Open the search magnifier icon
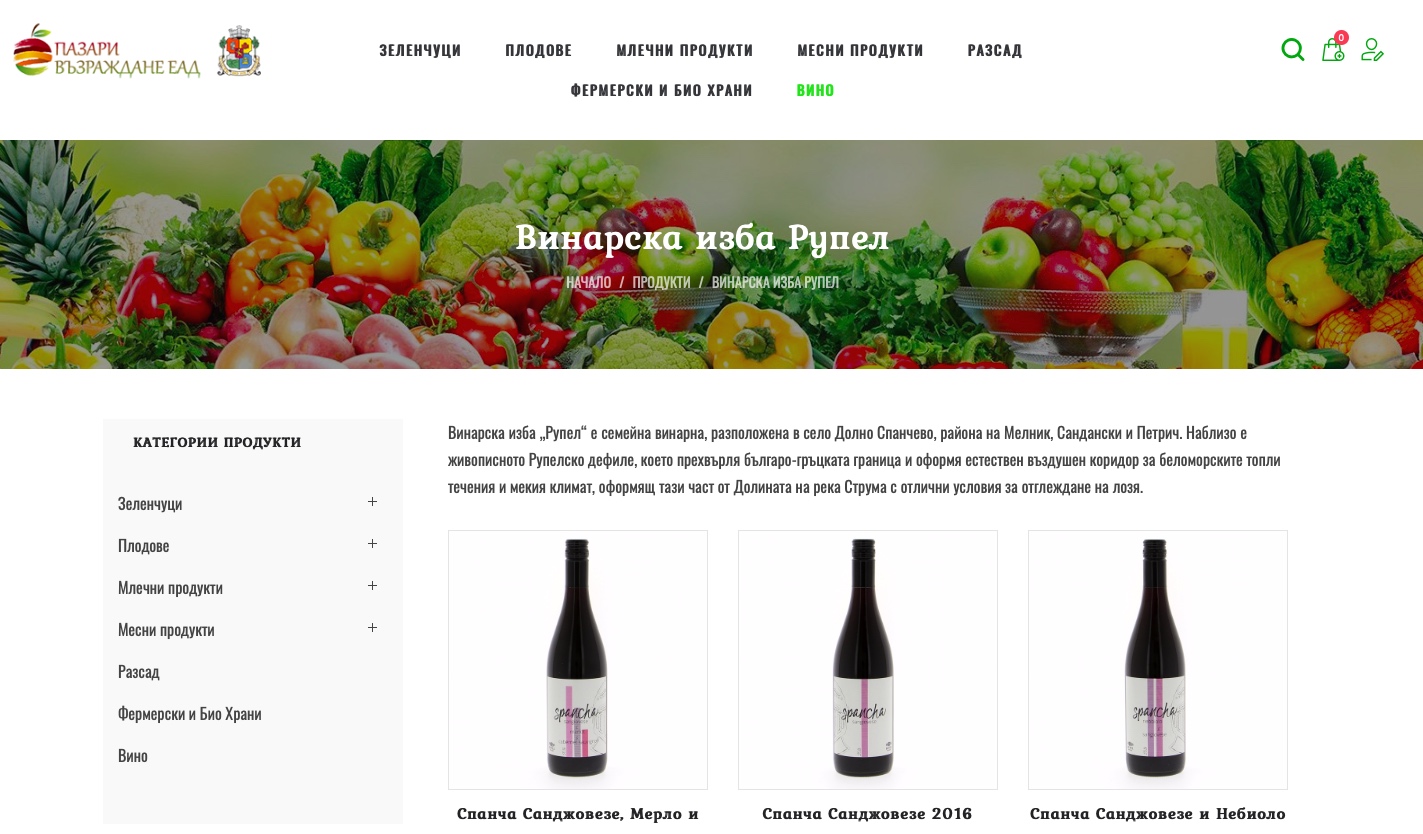 click(1293, 49)
